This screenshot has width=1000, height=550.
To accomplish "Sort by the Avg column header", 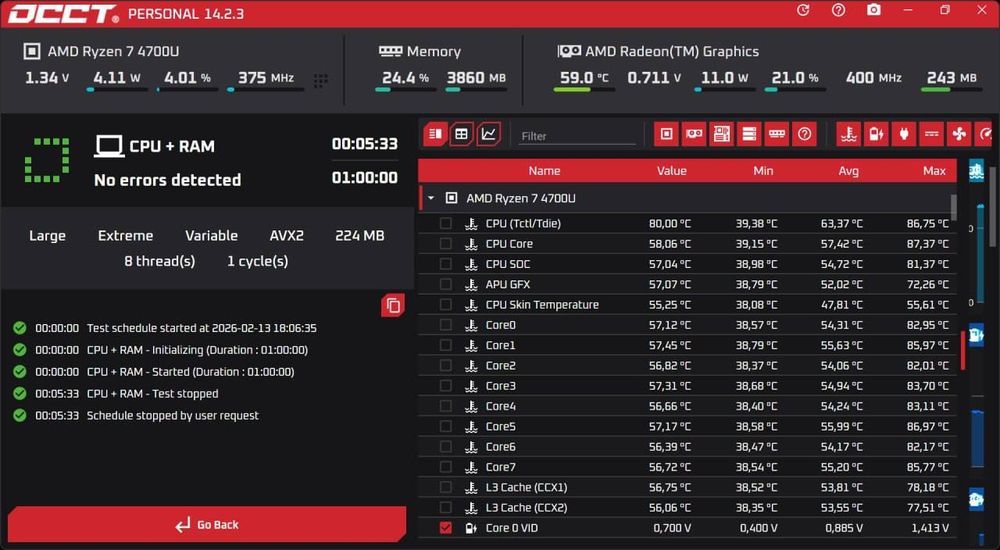I will tap(848, 171).
